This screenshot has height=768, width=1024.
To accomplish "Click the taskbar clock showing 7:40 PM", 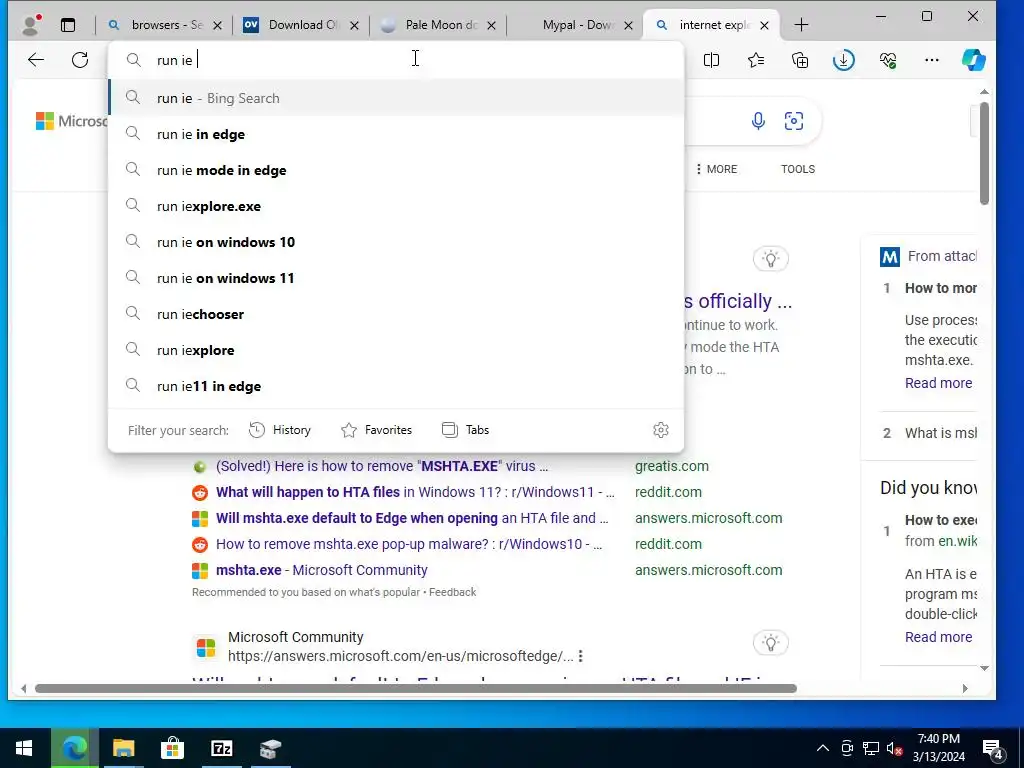I will (x=938, y=748).
